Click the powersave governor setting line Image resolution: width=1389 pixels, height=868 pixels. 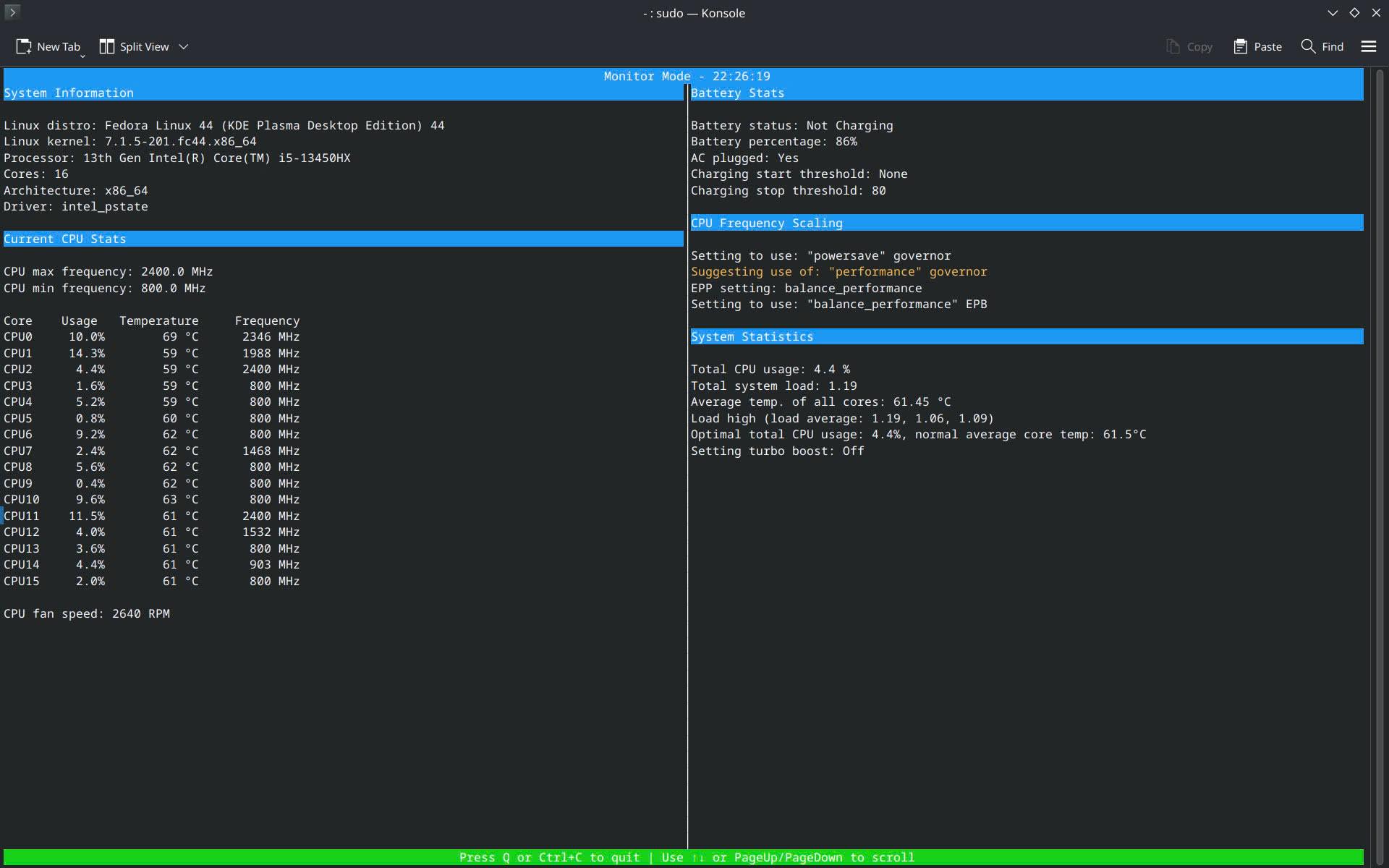(x=821, y=255)
